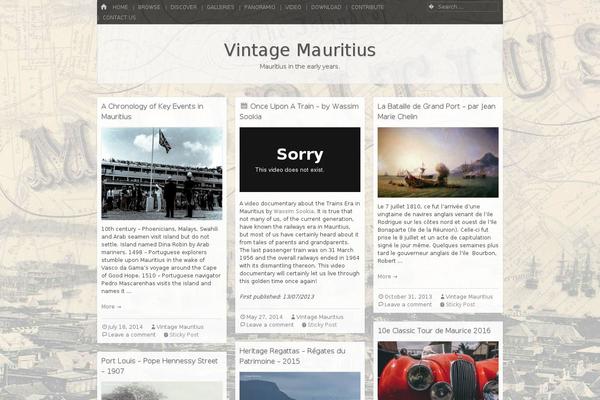
Task: Click the Heritage Regattas mountain photo thumbnail
Action: pos(300,386)
